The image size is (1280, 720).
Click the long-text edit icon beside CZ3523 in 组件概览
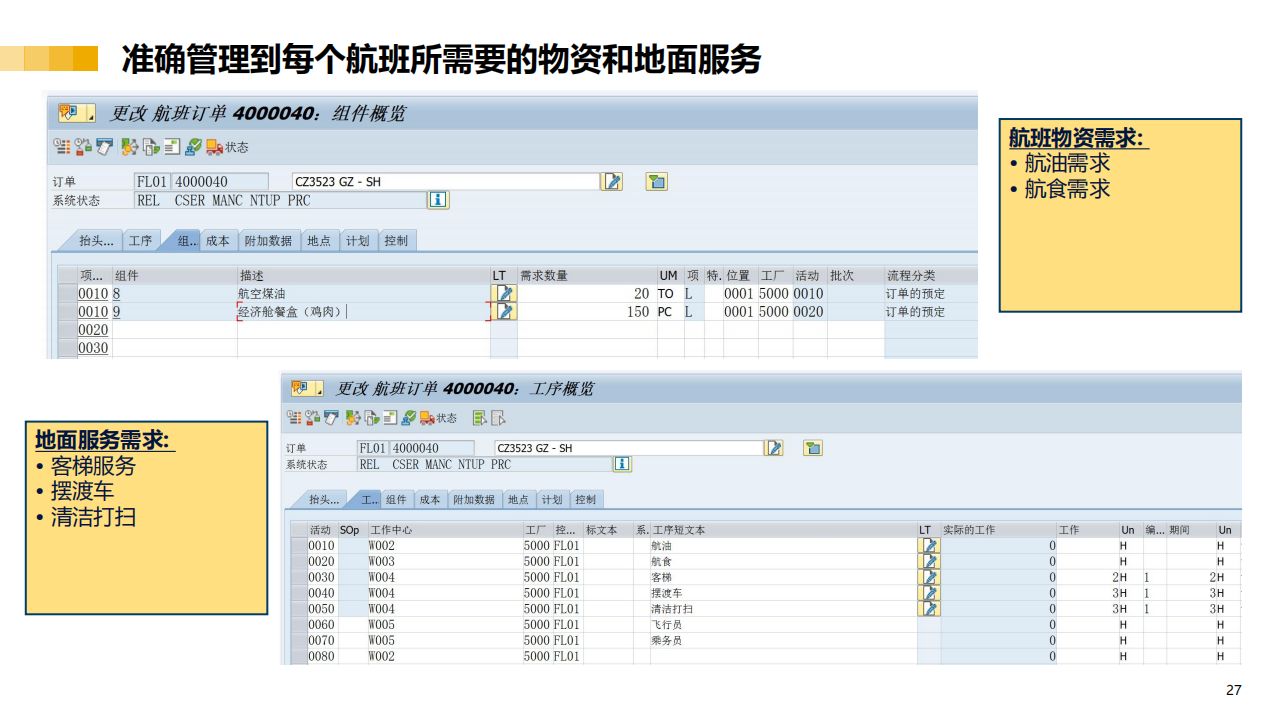tap(612, 181)
